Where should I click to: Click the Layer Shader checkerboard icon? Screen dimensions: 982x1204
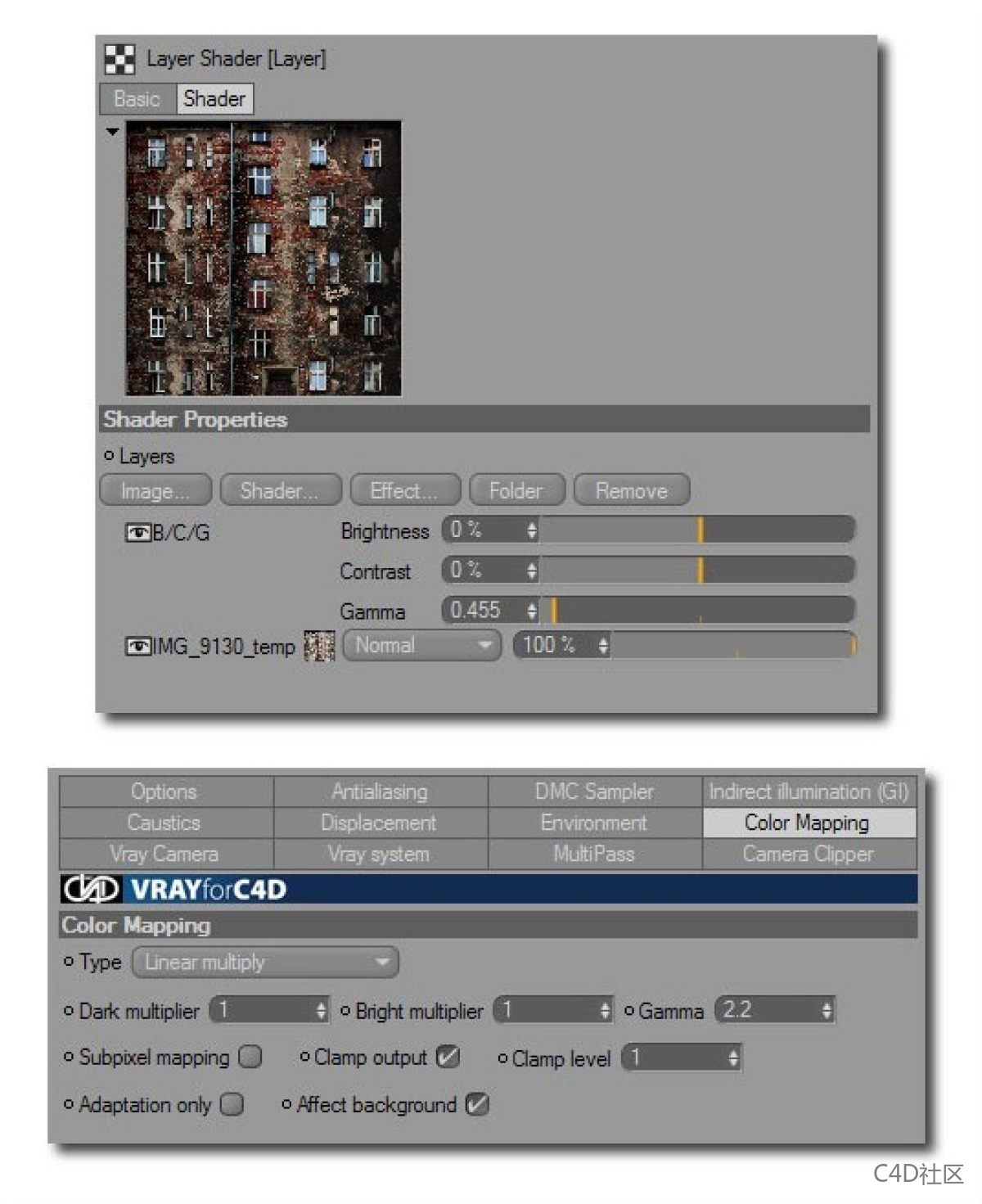119,60
